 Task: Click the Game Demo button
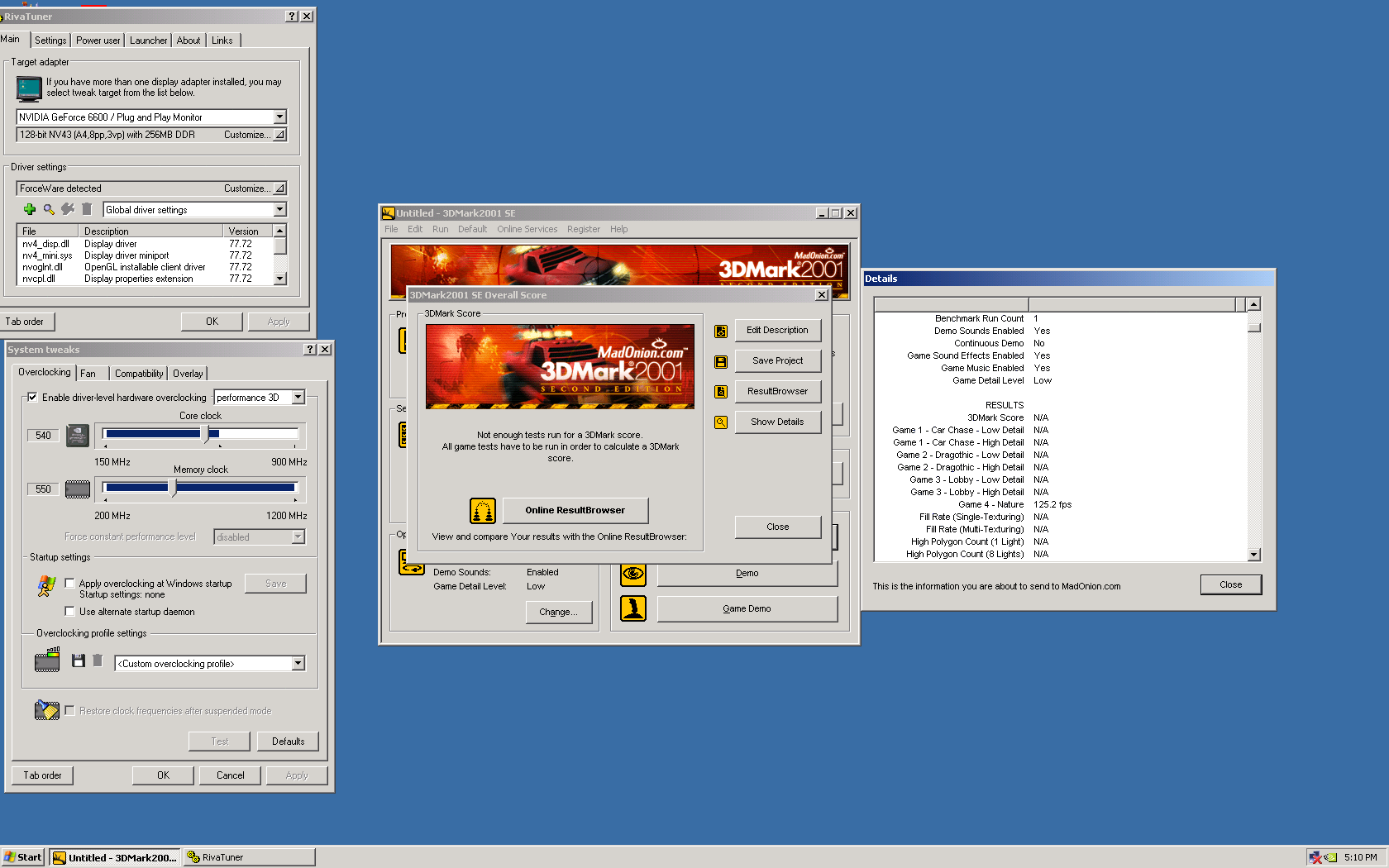747,609
